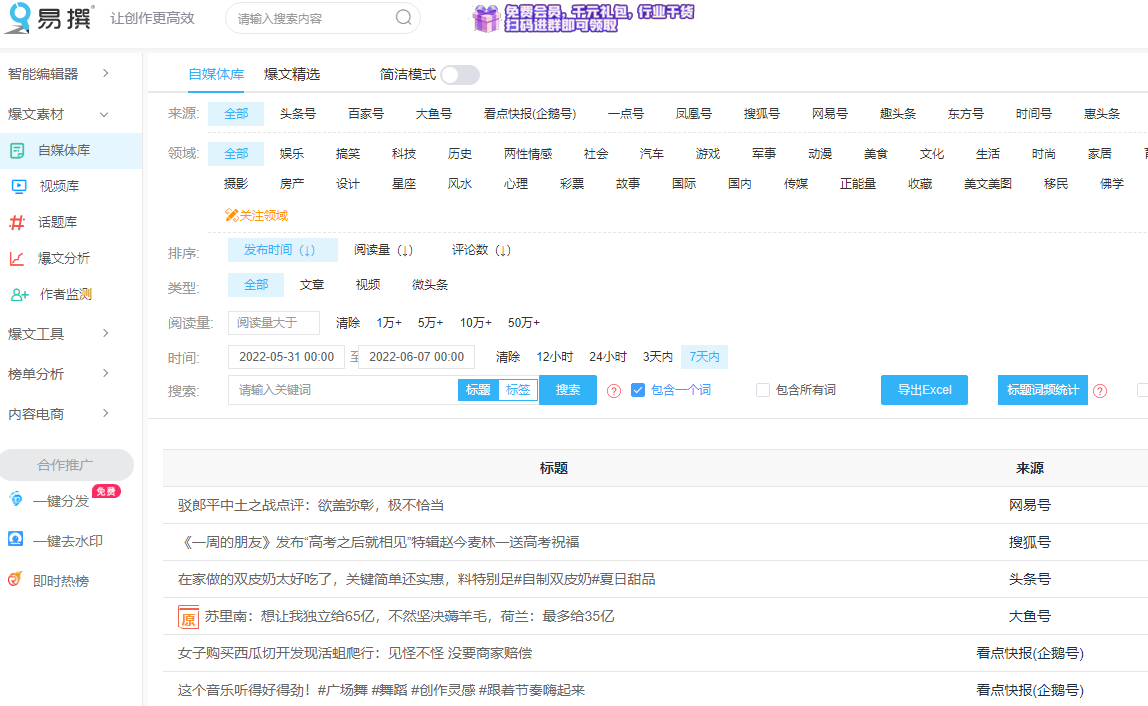Click the hashtag icon for 话题库
This screenshot has height=706, width=1148.
point(17,222)
